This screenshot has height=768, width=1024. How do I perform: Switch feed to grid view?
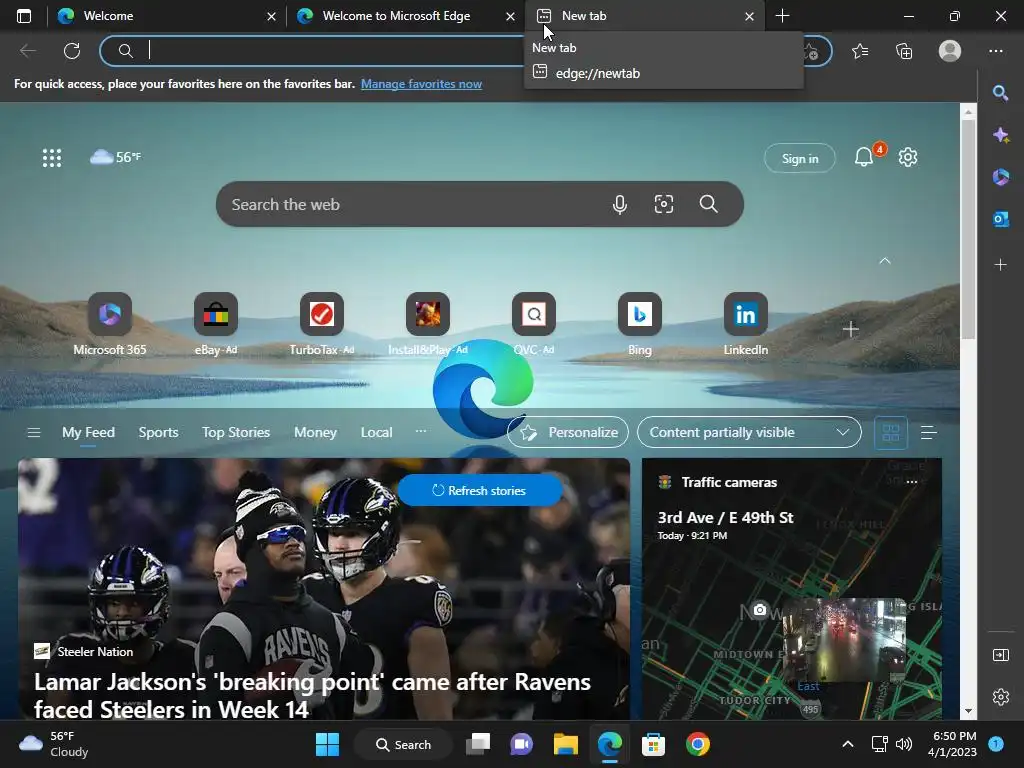click(x=891, y=432)
